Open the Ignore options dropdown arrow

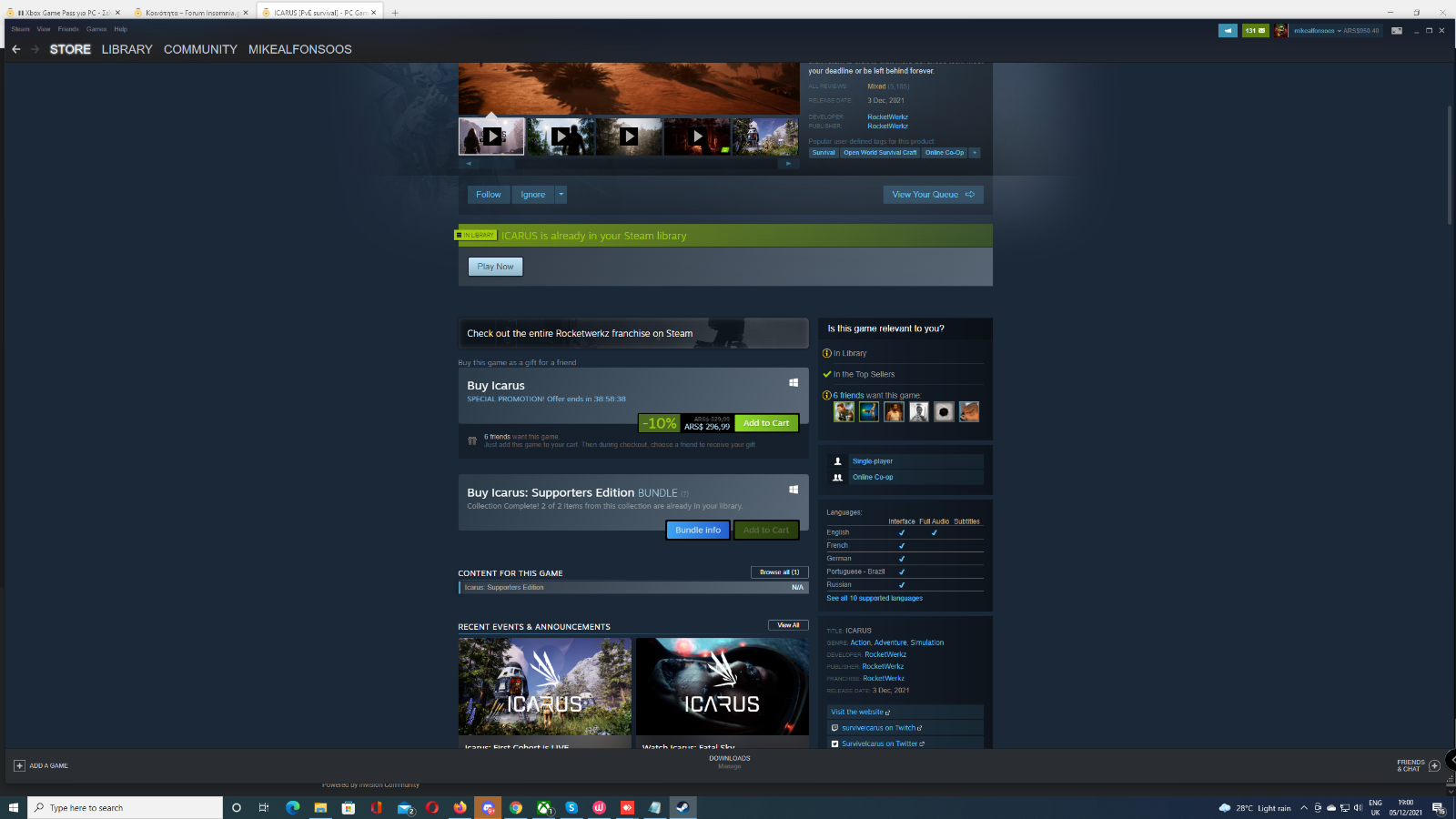tap(561, 194)
